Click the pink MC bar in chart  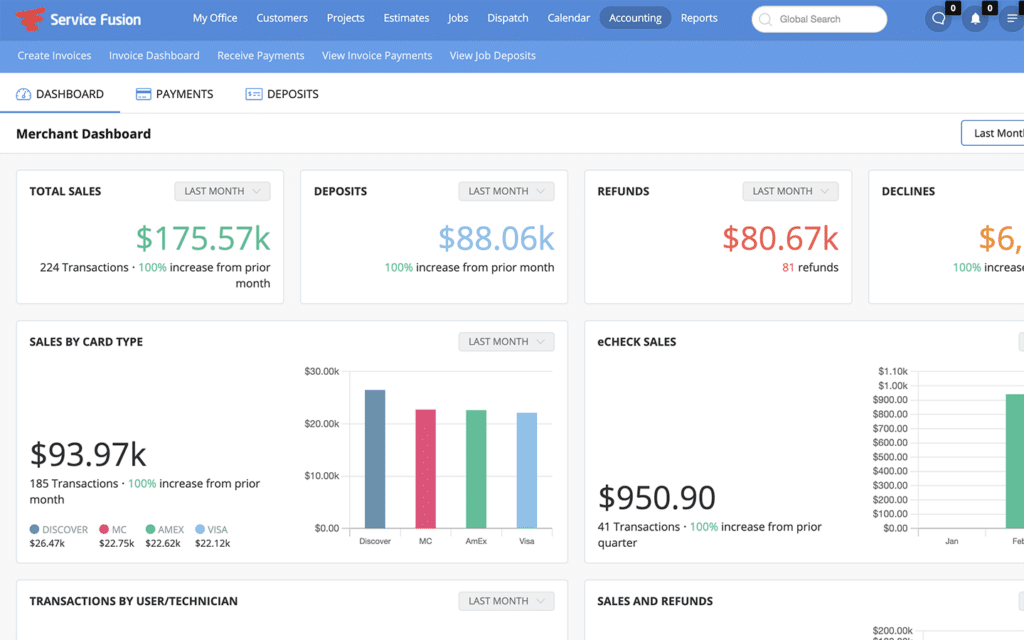[x=425, y=468]
